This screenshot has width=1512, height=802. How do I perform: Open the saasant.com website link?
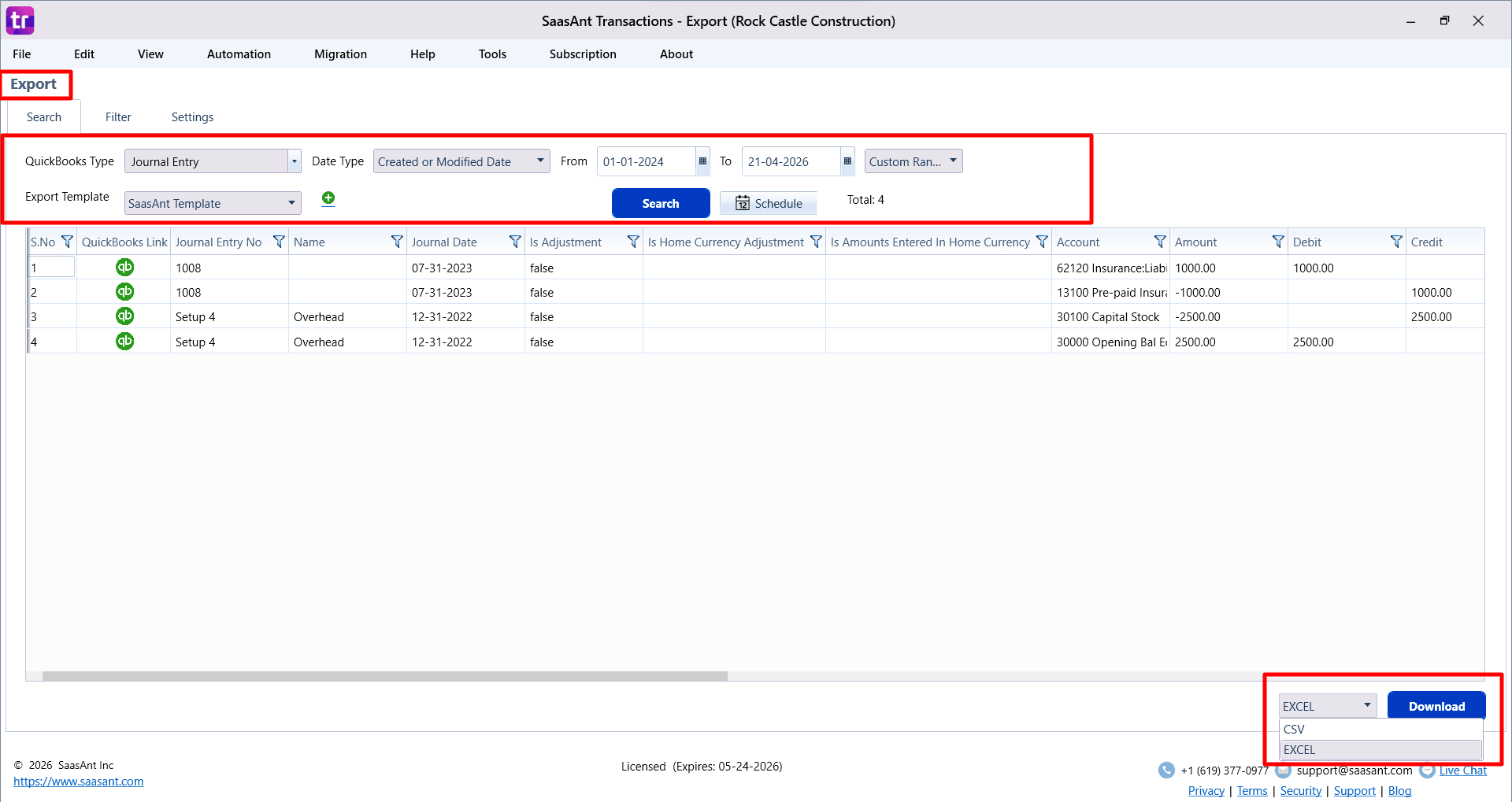pos(78,782)
